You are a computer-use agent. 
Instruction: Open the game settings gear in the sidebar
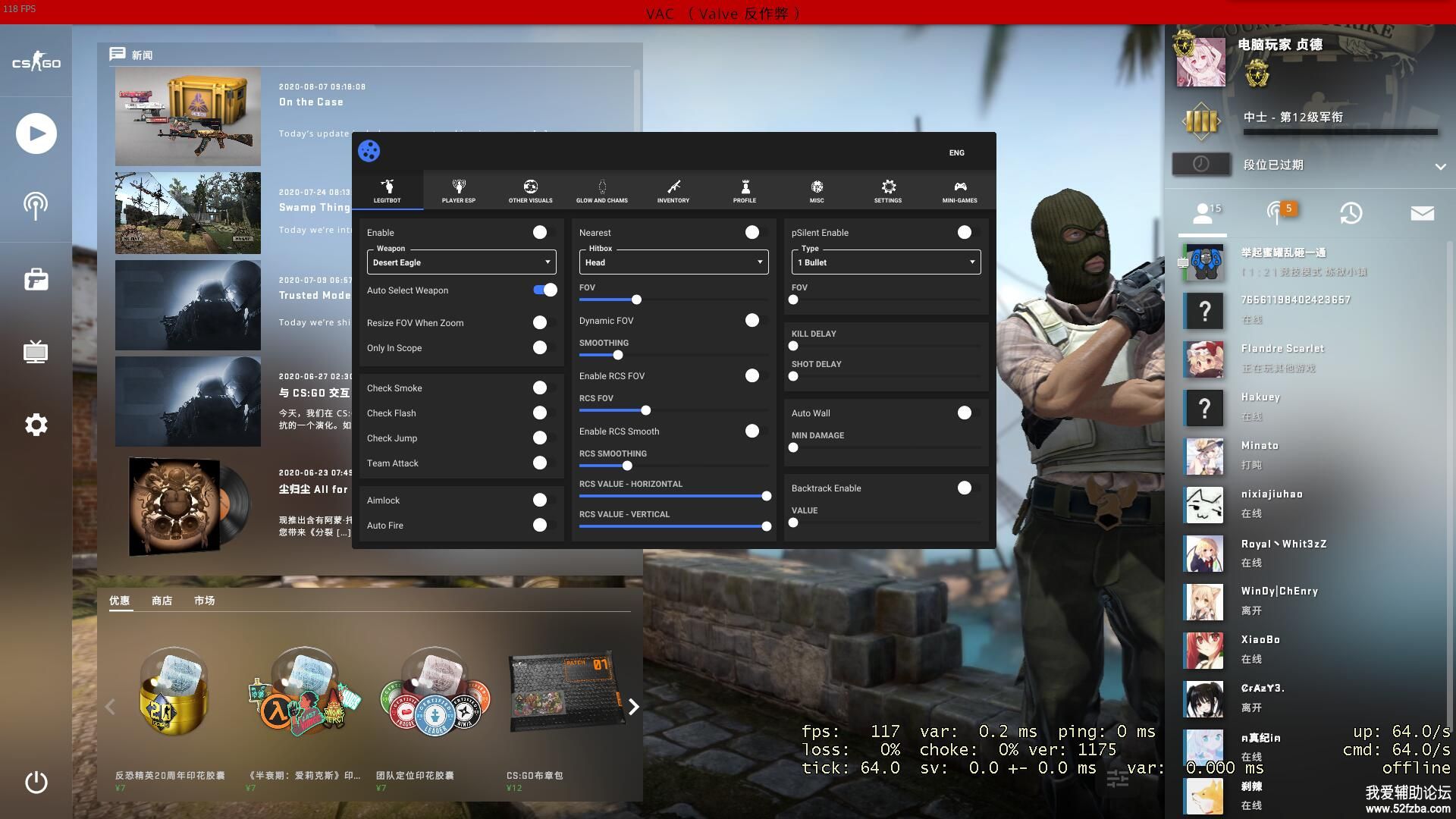(x=36, y=425)
